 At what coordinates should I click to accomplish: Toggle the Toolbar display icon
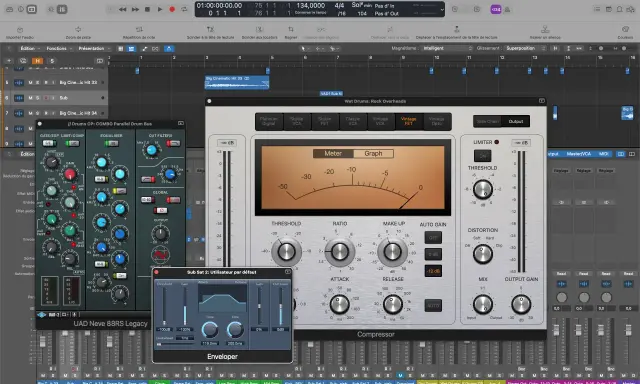click(x=31, y=9)
